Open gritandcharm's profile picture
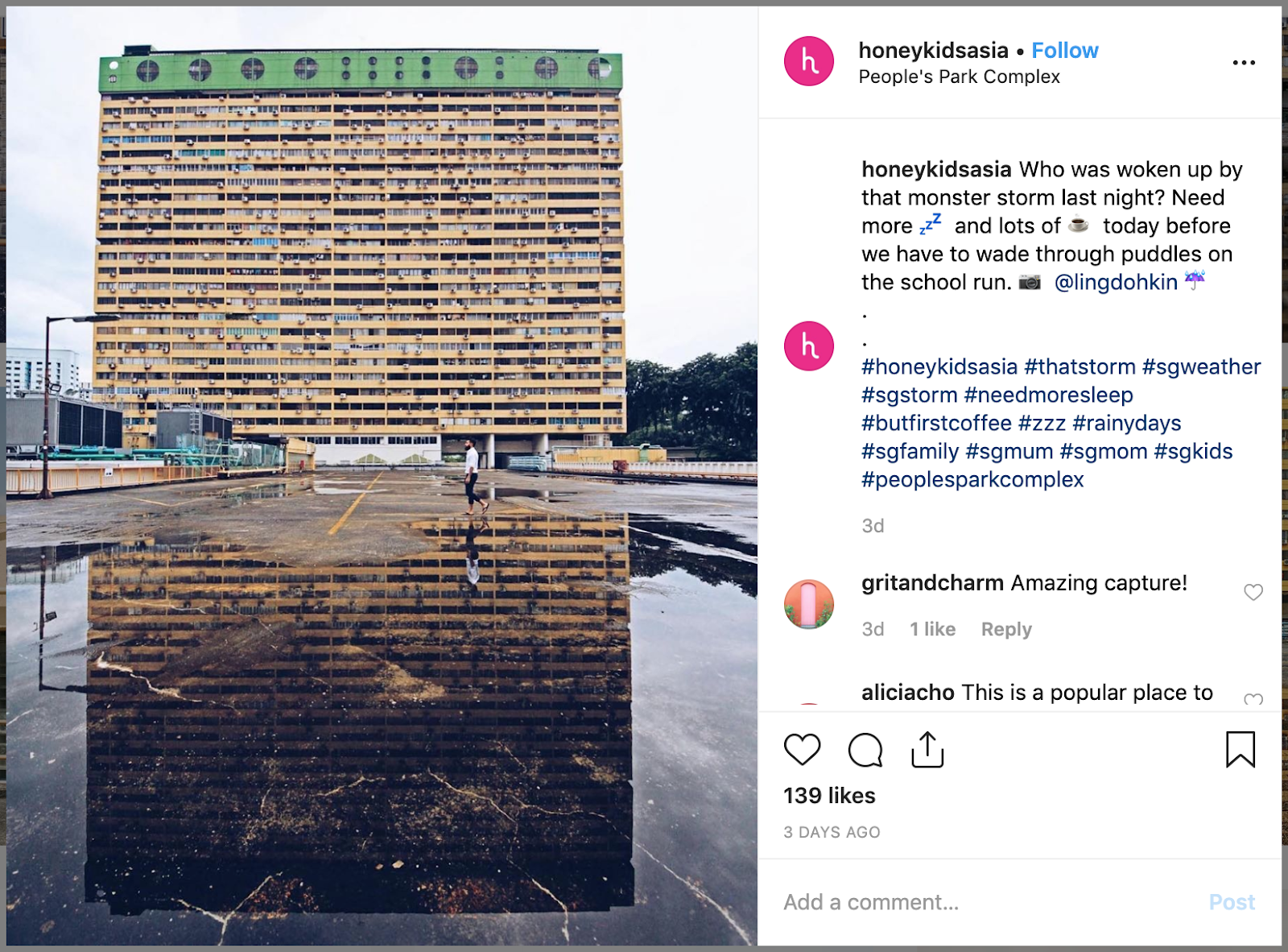 (x=809, y=604)
